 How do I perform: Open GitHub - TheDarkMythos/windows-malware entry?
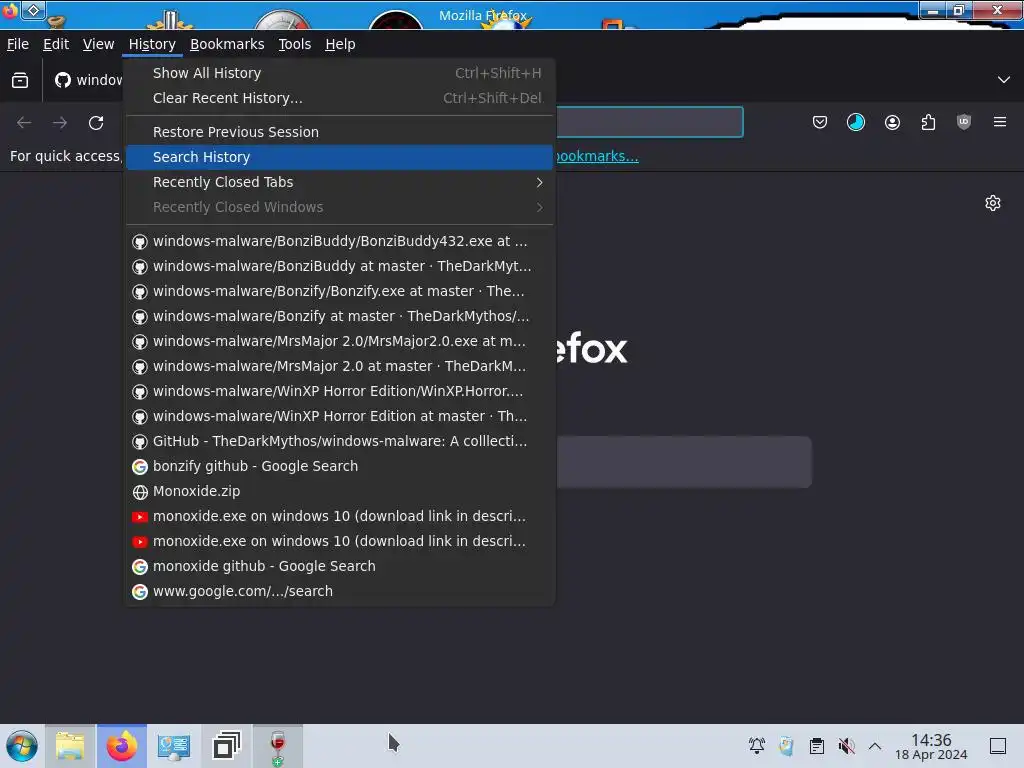340,441
